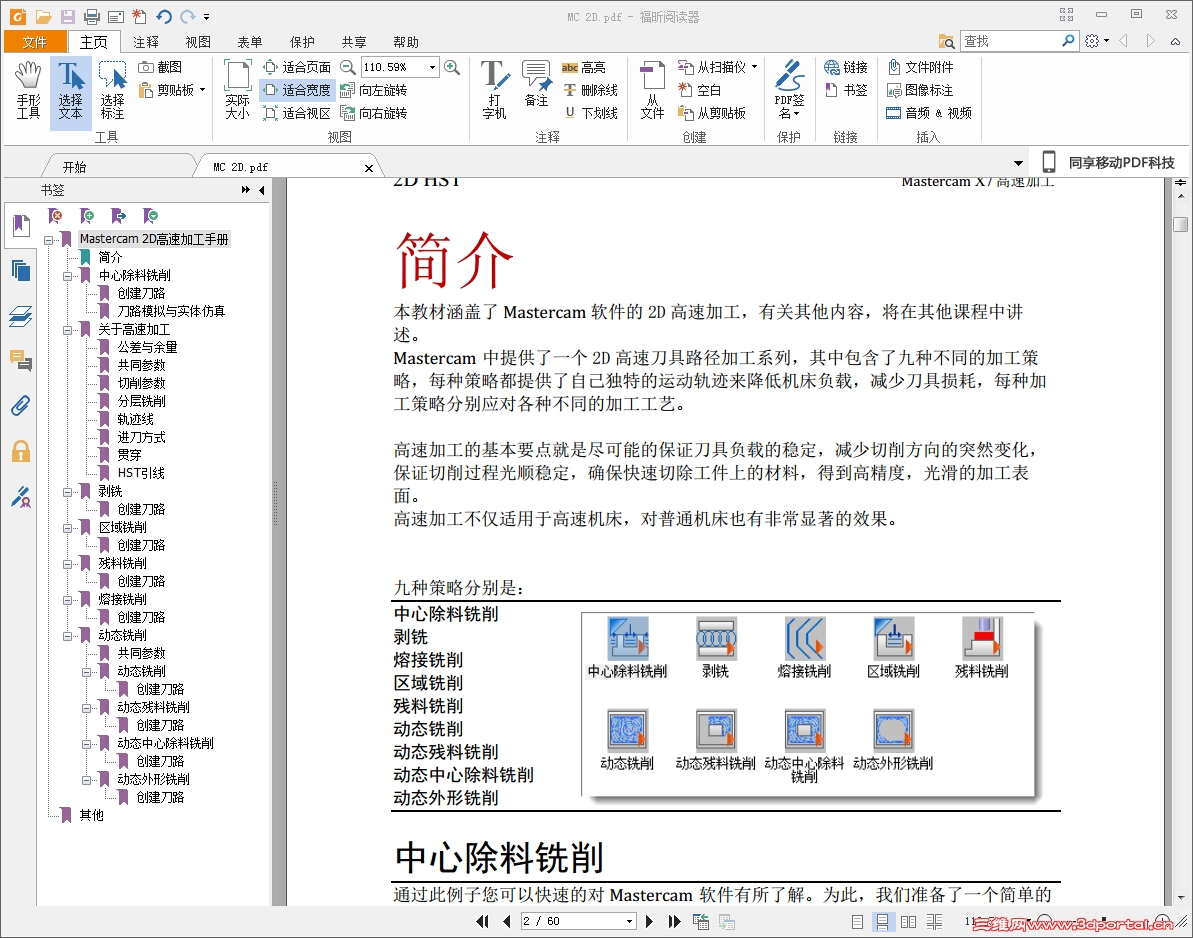This screenshot has width=1193, height=938.
Task: Click Fit Page (适合页面)
Action: coord(297,67)
